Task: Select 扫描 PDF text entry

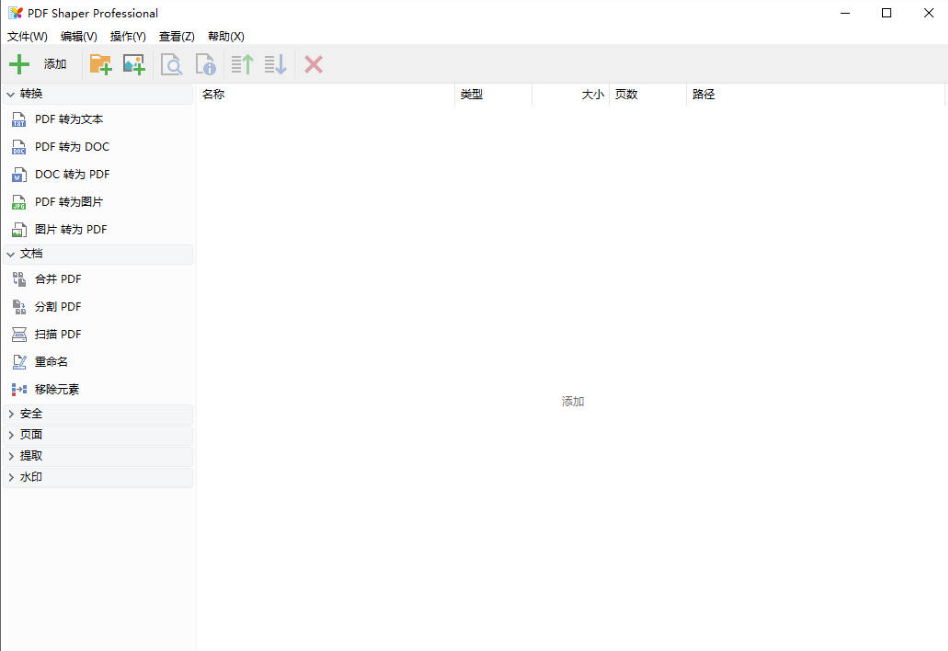Action: 58,334
